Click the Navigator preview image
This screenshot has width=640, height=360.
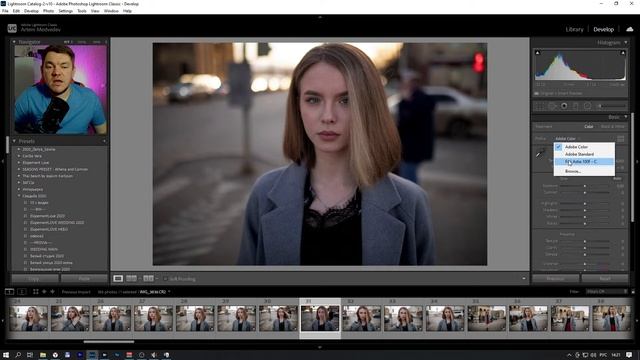(60, 90)
